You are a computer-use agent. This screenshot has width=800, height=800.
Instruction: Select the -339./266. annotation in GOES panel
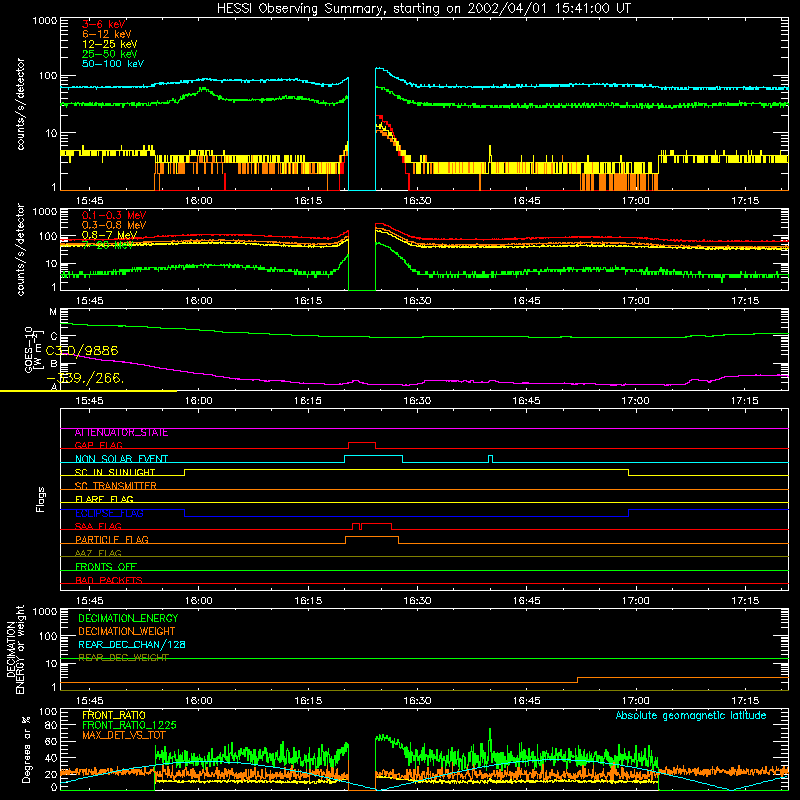[x=85, y=379]
